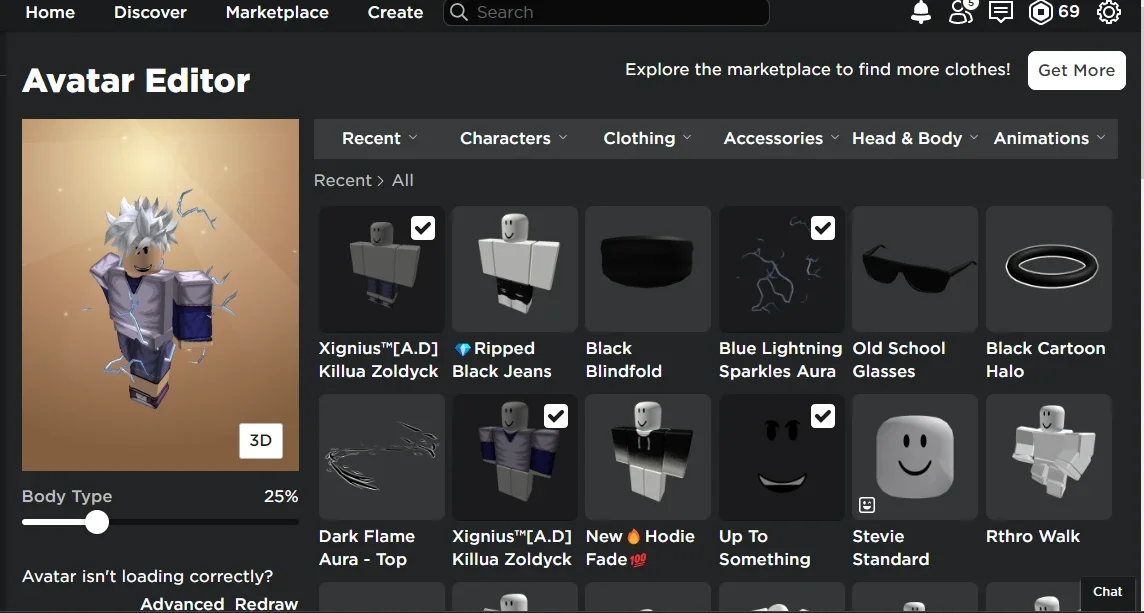Uncheck the Up To Something face checkbox
The width and height of the screenshot is (1144, 613).
(x=823, y=416)
